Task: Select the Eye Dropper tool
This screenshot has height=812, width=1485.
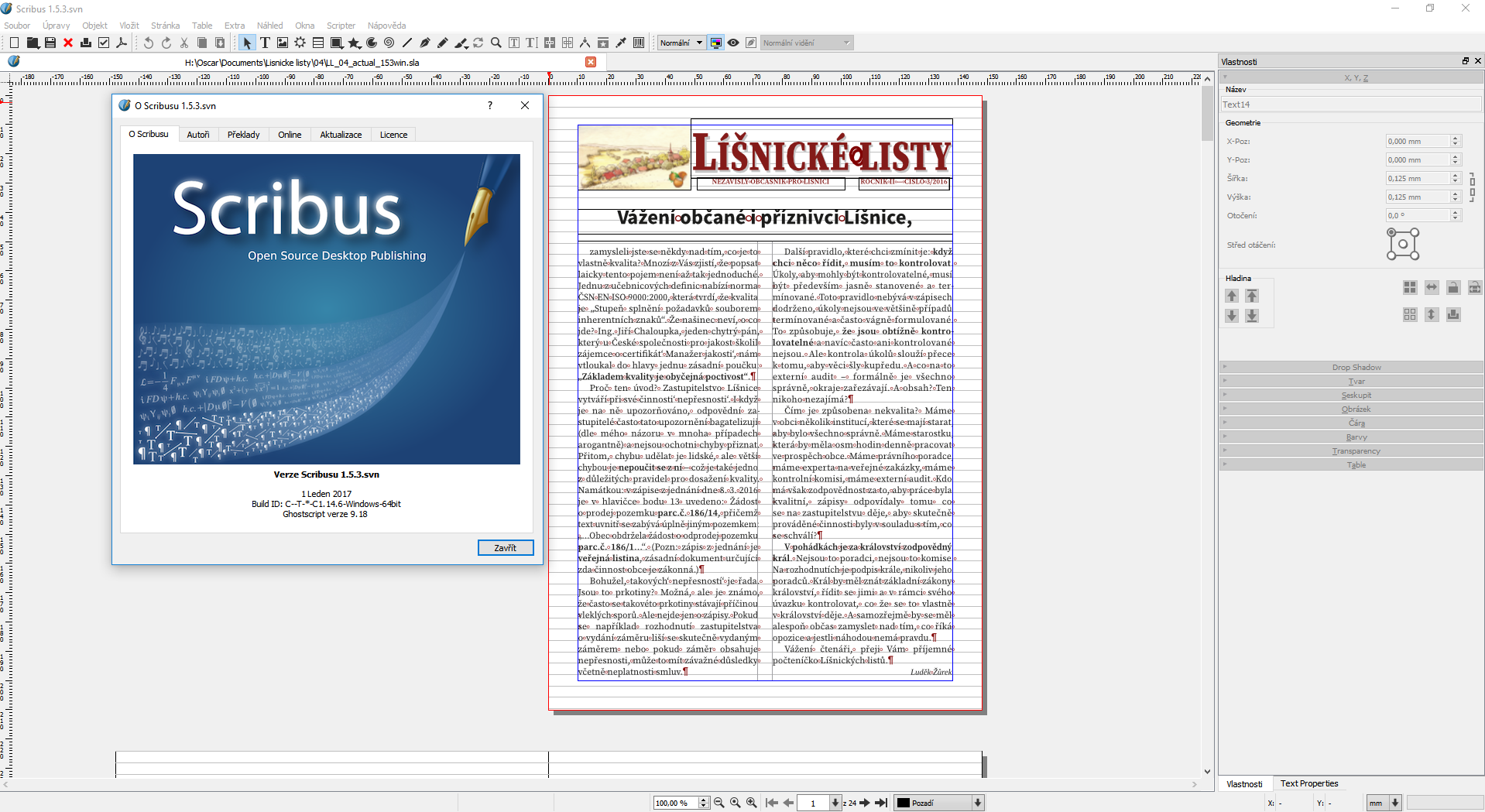Action: pos(621,43)
